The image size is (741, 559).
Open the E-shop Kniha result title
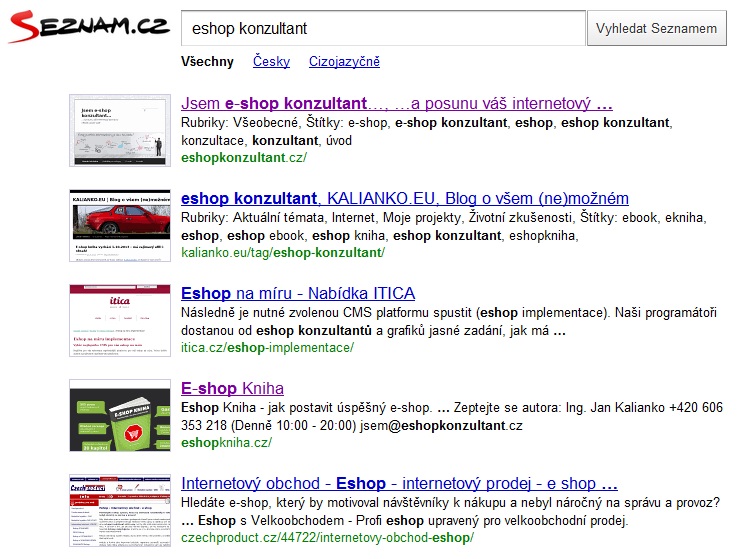tap(232, 388)
